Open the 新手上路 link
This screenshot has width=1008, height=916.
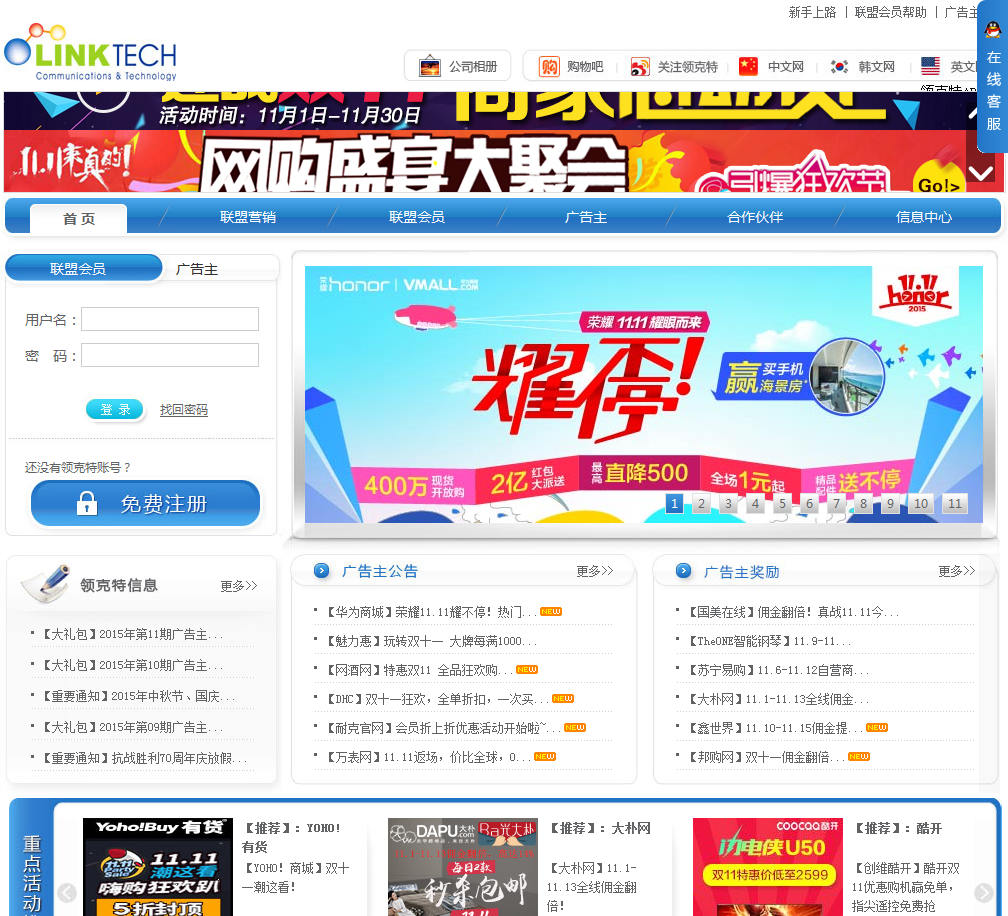(812, 12)
